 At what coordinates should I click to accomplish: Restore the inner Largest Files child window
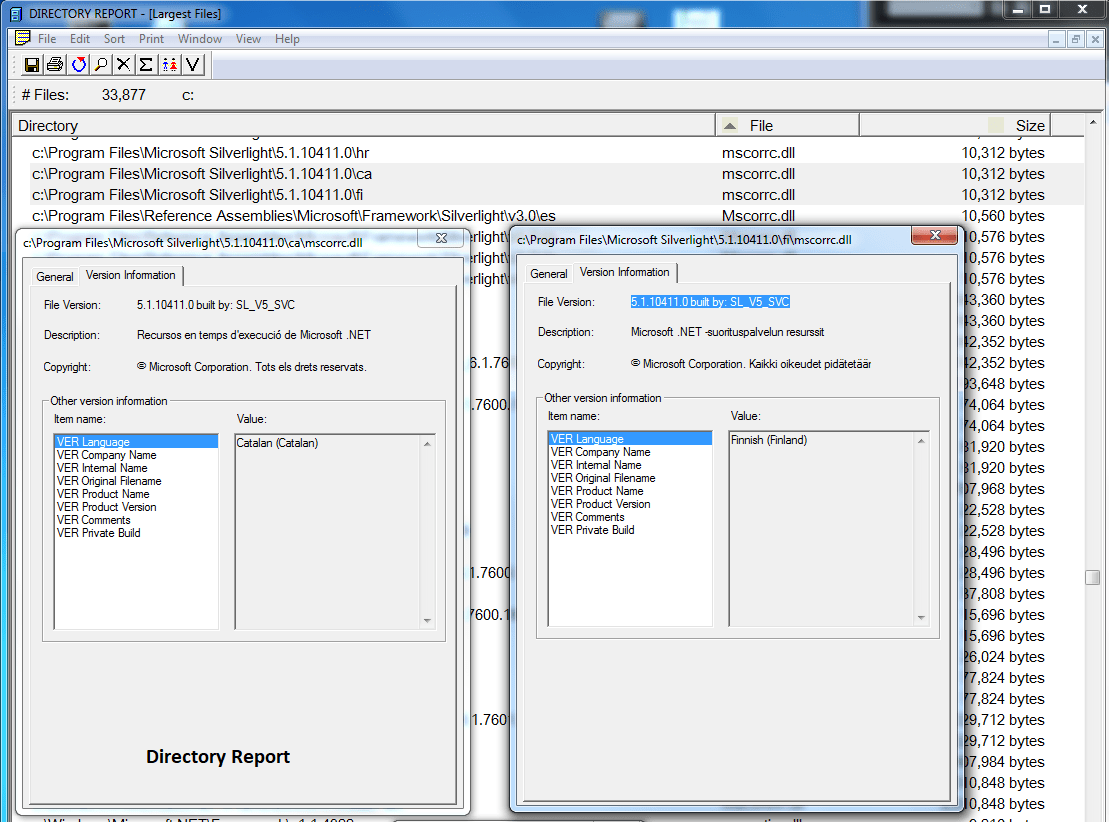pos(1075,40)
